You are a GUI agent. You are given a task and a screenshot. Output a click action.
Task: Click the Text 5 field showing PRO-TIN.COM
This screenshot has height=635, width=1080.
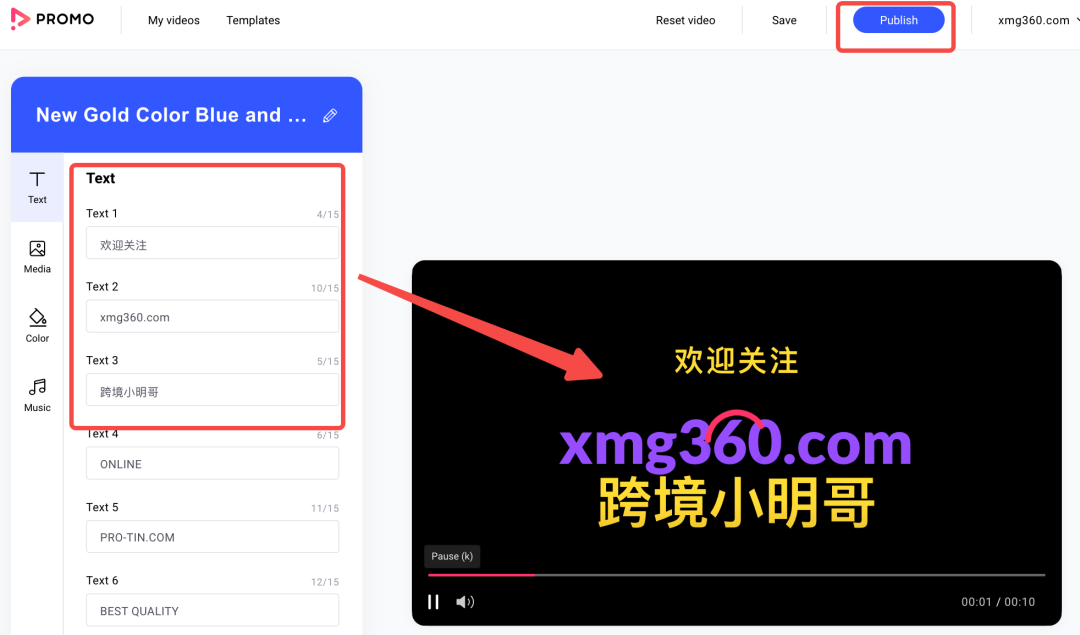[212, 537]
